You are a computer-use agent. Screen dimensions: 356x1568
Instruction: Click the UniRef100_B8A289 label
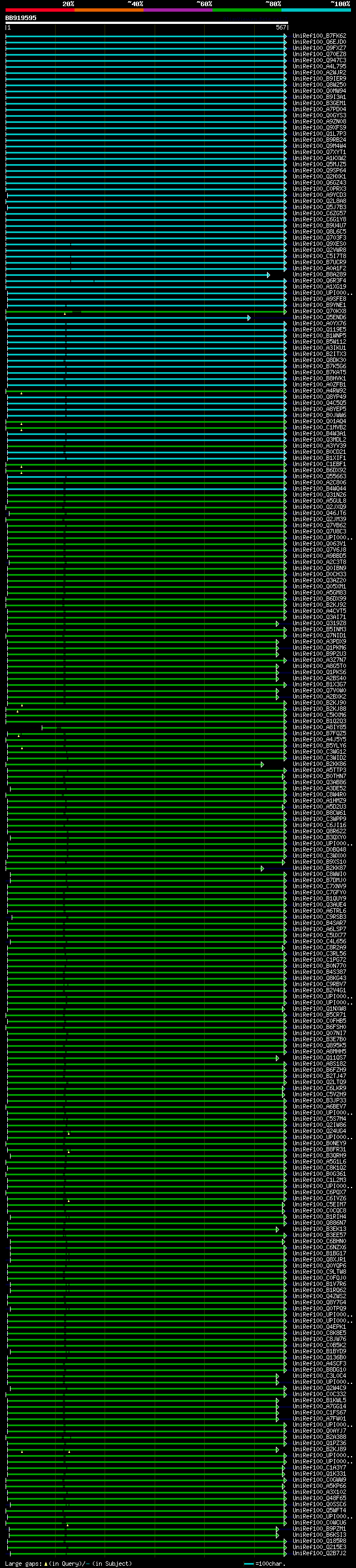(x=319, y=275)
